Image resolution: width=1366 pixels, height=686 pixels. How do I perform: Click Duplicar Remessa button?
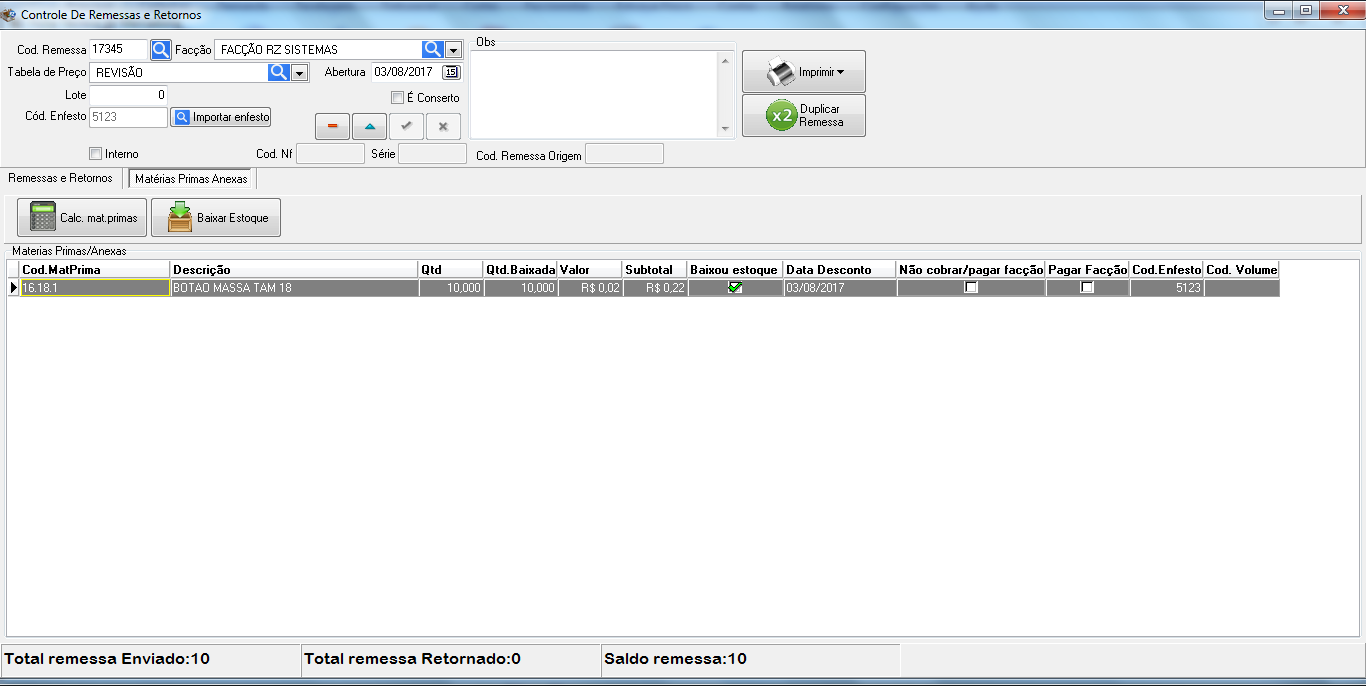[803, 116]
